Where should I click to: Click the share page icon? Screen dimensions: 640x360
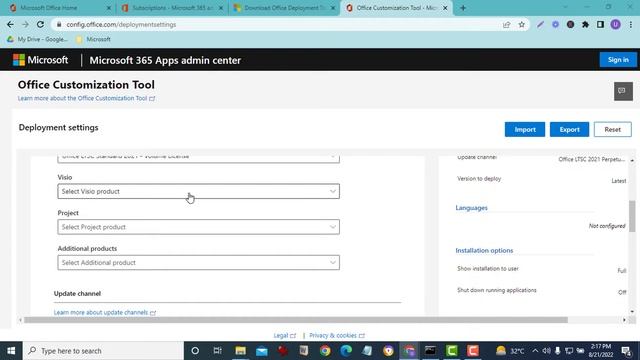507,24
